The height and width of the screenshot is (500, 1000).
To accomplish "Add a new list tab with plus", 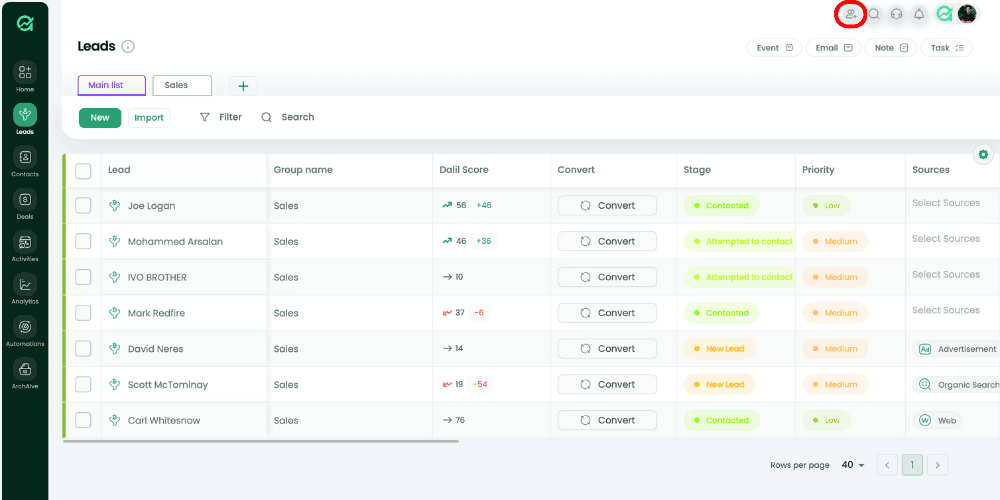I will [x=243, y=86].
